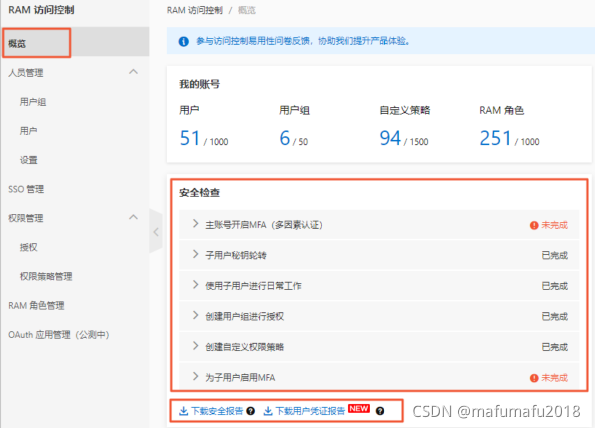Click the RAM 访问控制 sidebar title
Viewport: 595px width, 428px height.
pyautogui.click(x=41, y=10)
